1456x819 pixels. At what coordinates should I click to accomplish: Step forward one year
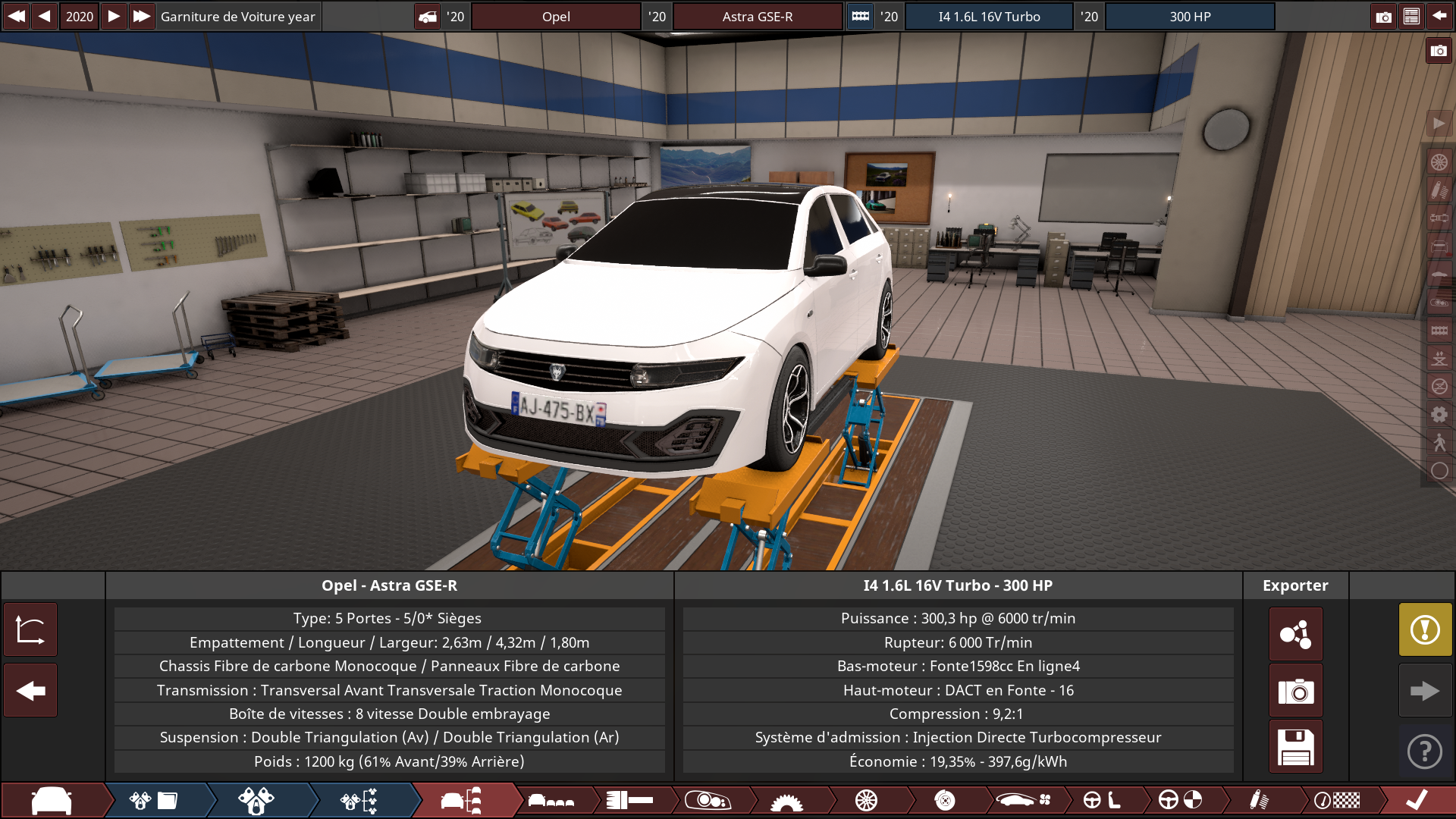click(x=114, y=16)
